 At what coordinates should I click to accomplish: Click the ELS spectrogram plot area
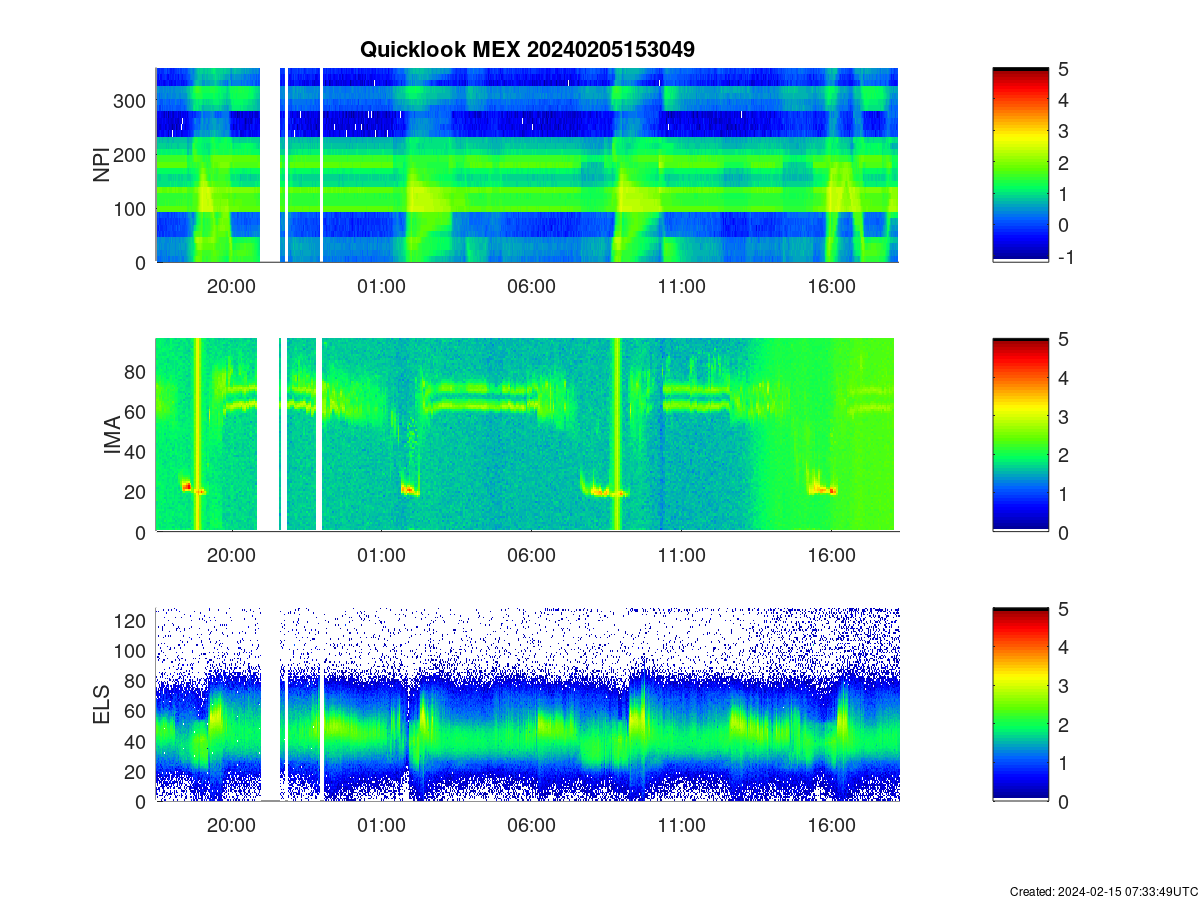pos(527,704)
